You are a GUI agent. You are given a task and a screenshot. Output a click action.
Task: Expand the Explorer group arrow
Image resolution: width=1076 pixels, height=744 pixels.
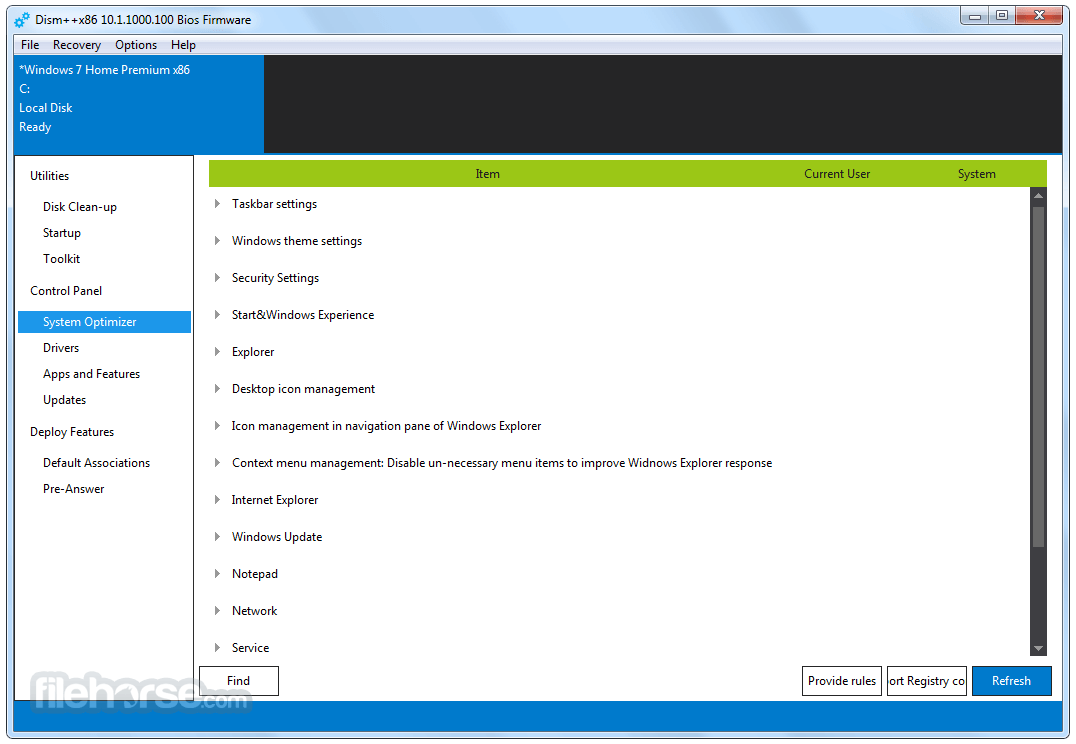(217, 352)
